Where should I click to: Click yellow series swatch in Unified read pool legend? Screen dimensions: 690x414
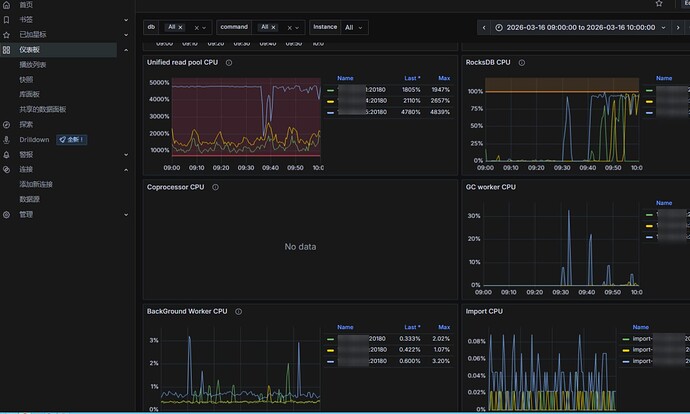pyautogui.click(x=330, y=101)
